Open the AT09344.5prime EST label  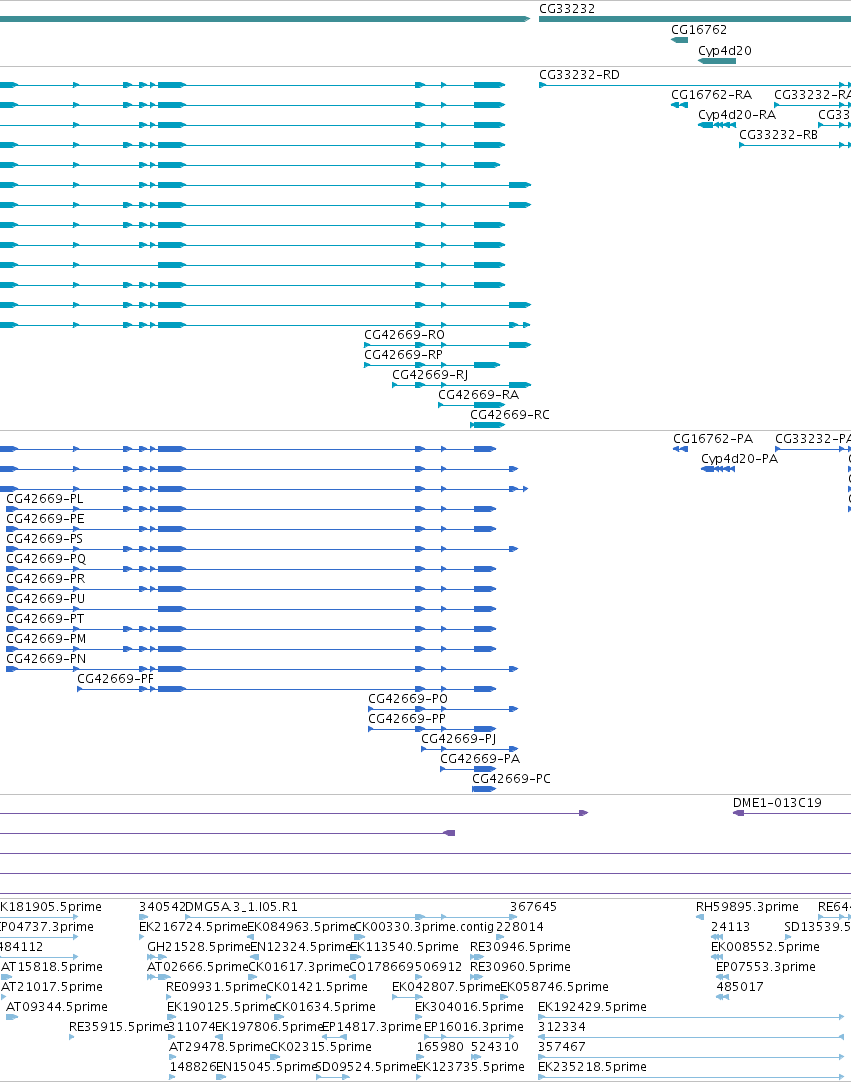coord(57,1007)
